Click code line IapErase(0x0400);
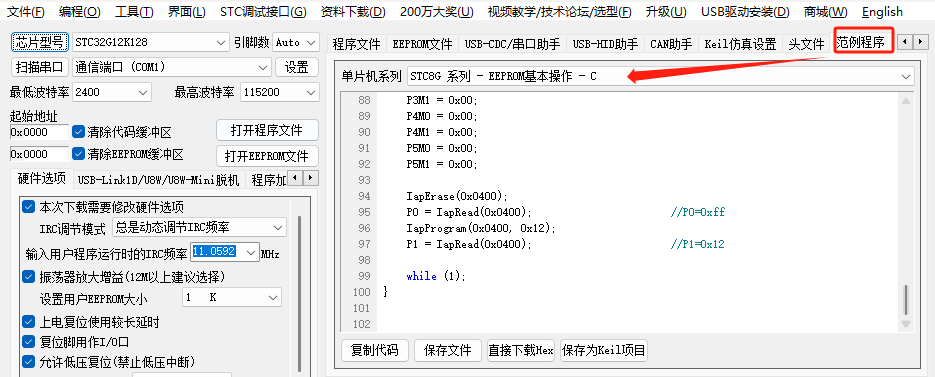Screen dimensions: 935x377 (x=457, y=196)
